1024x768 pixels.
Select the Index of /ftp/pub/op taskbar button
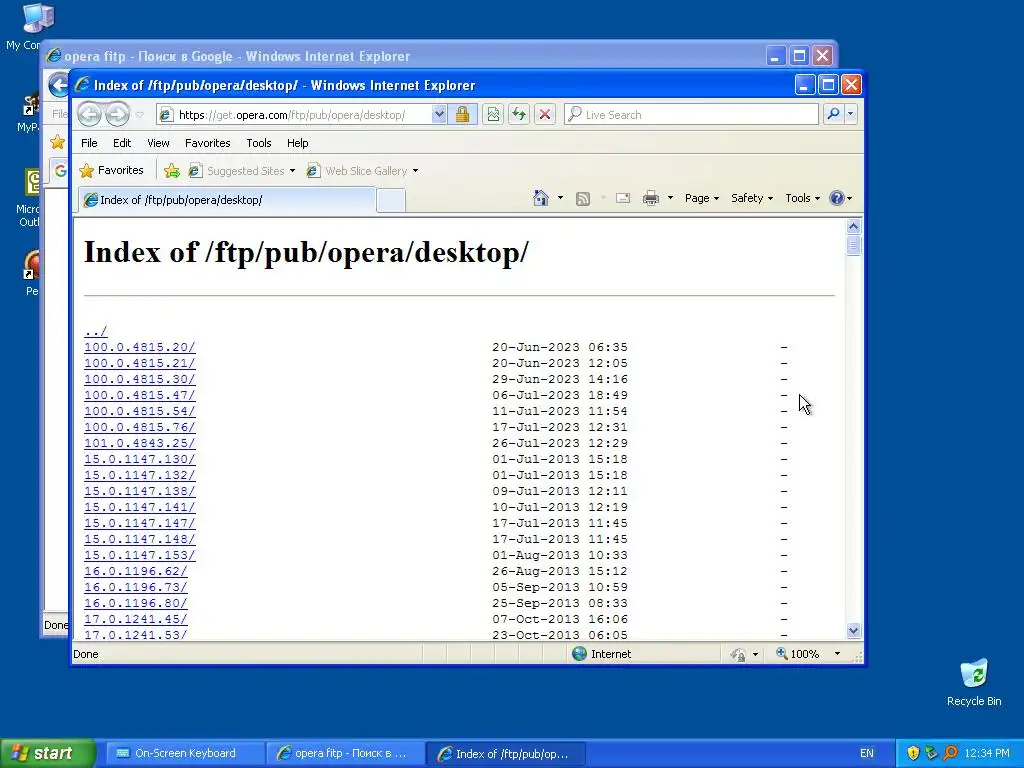(505, 753)
